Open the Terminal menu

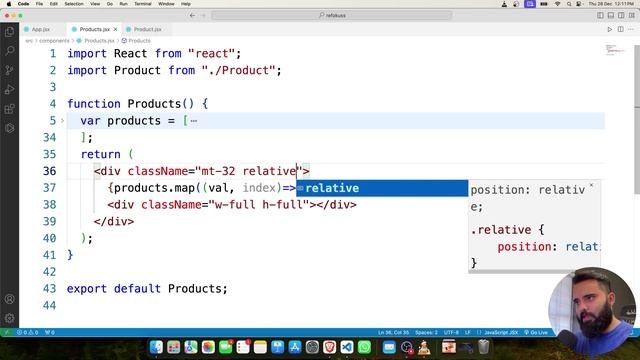(x=142, y=4)
